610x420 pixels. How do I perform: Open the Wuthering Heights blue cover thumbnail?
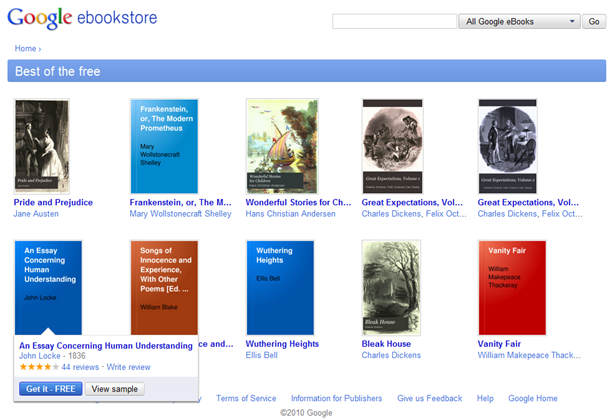280,287
